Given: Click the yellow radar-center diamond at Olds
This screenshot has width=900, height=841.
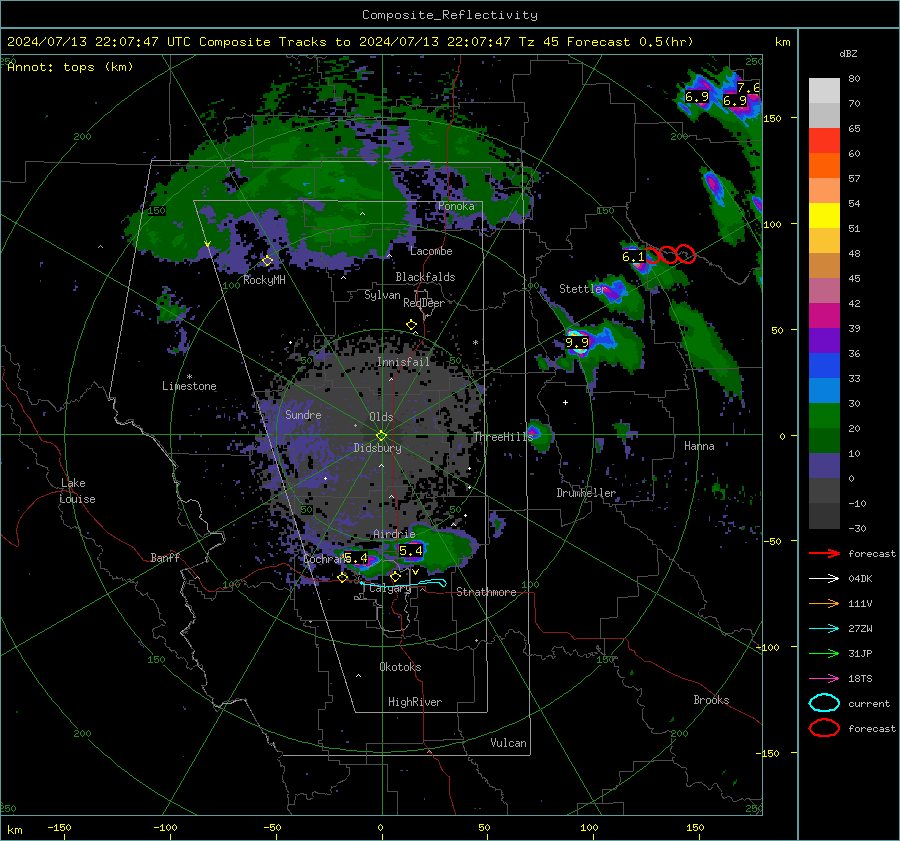Looking at the screenshot, I should [381, 435].
